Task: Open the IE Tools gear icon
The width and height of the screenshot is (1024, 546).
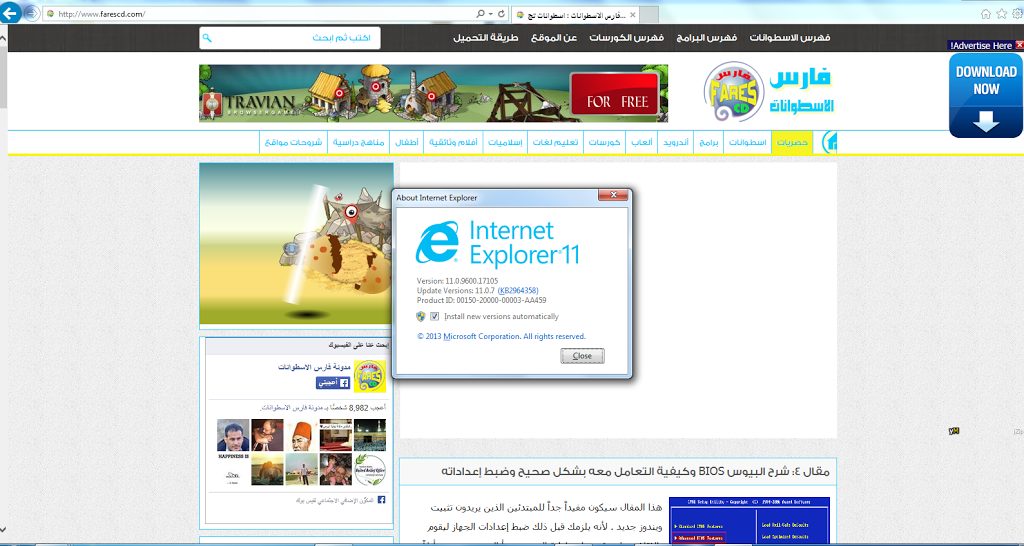Action: pyautogui.click(x=1017, y=13)
